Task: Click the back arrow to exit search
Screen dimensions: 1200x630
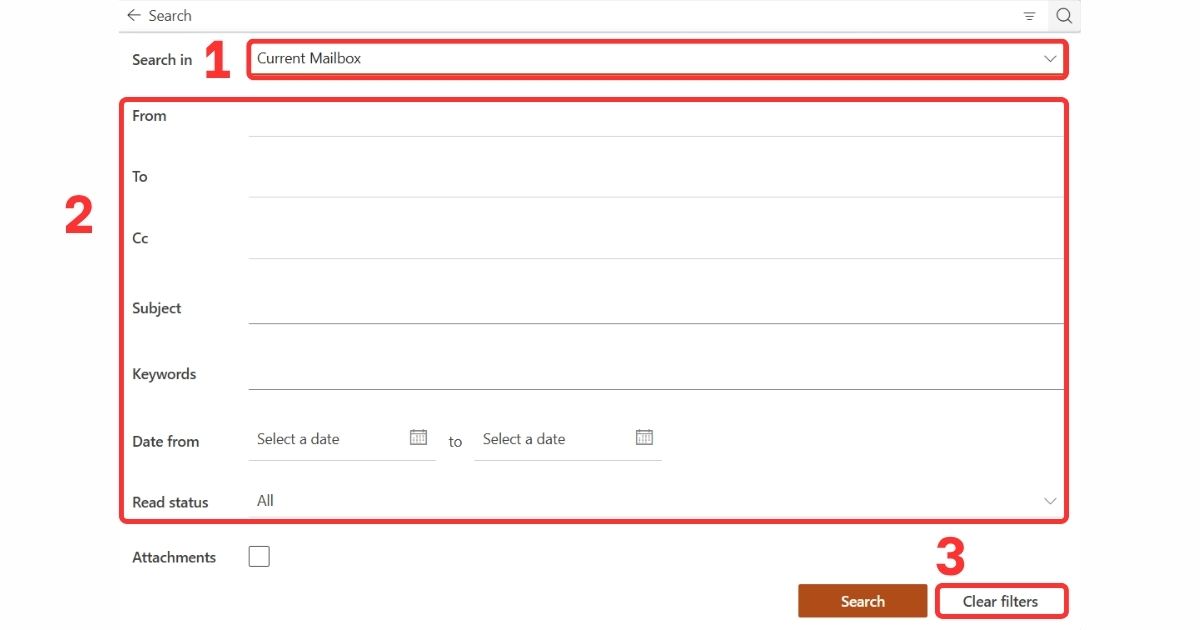Action: [x=132, y=15]
